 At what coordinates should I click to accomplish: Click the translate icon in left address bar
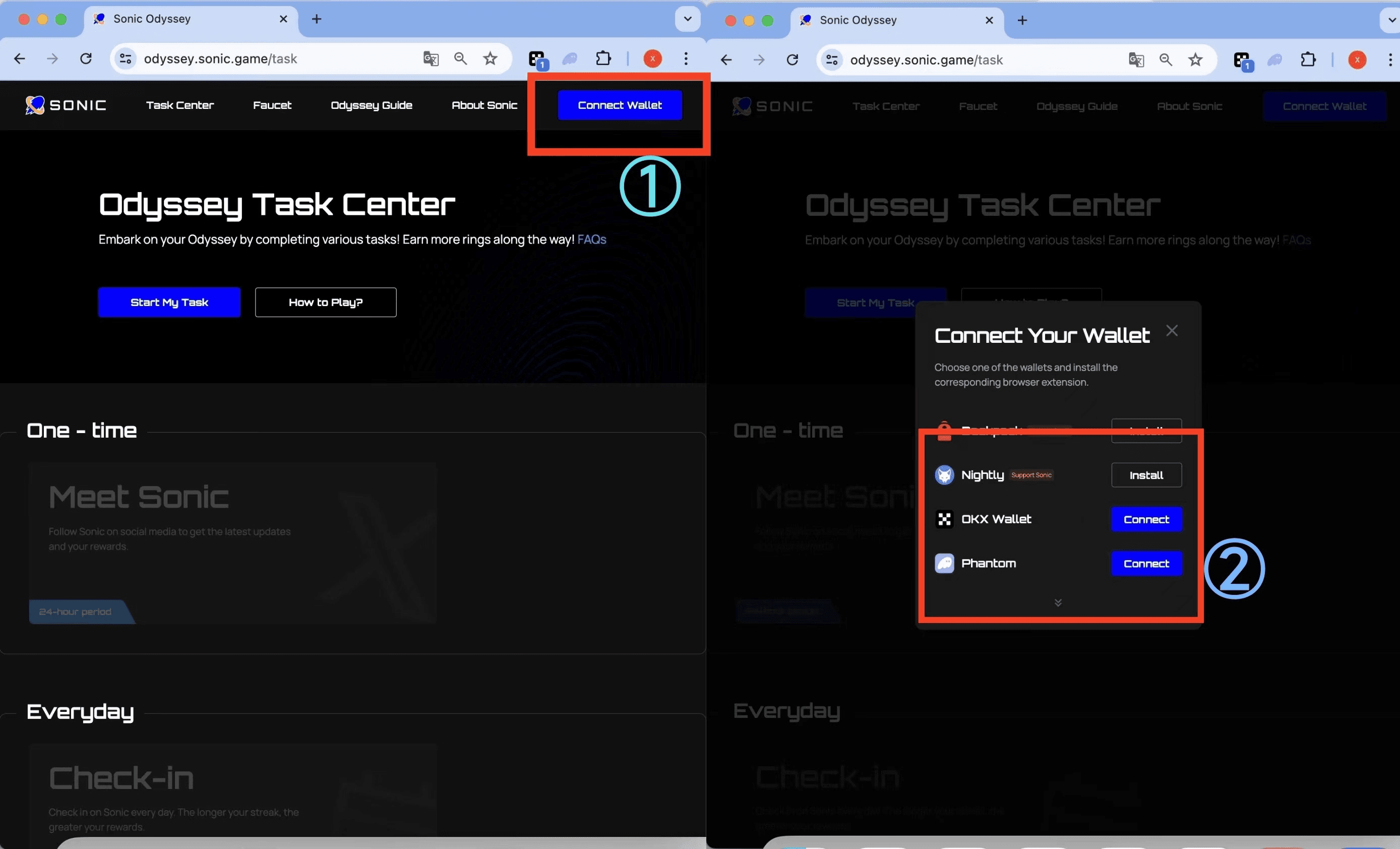tap(430, 58)
